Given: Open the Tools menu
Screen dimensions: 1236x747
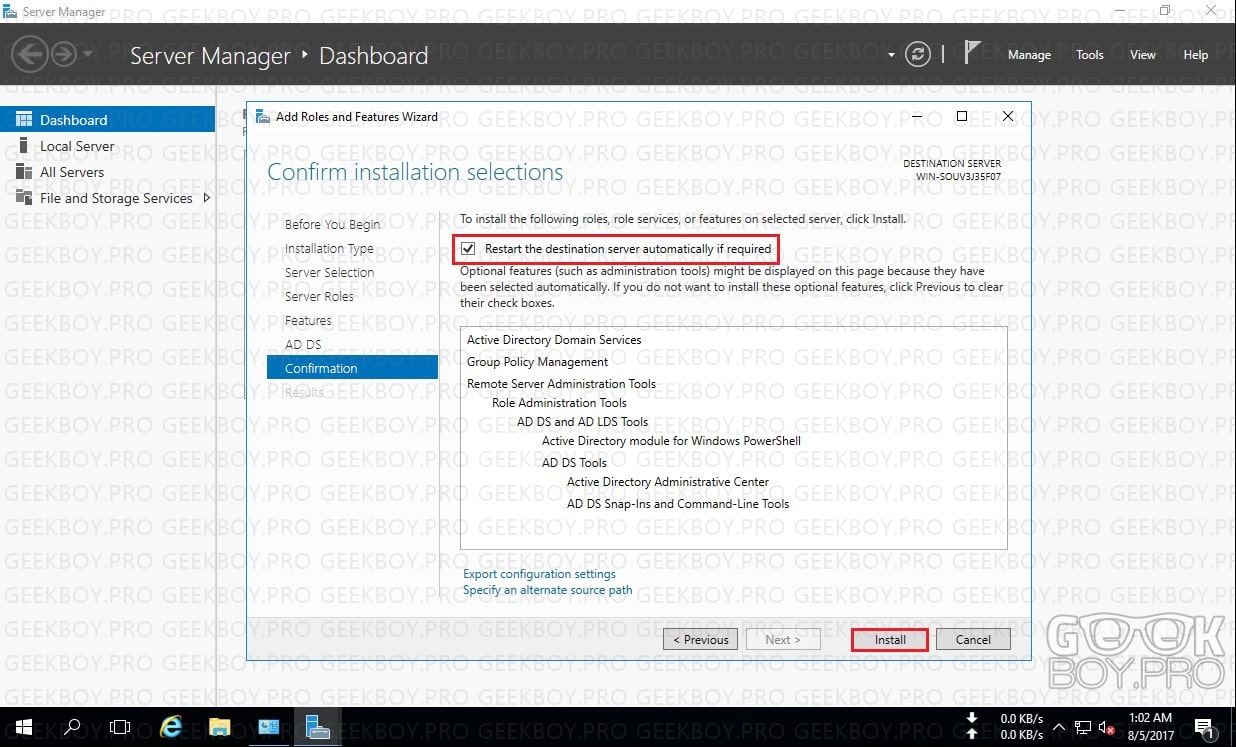Looking at the screenshot, I should point(1090,55).
